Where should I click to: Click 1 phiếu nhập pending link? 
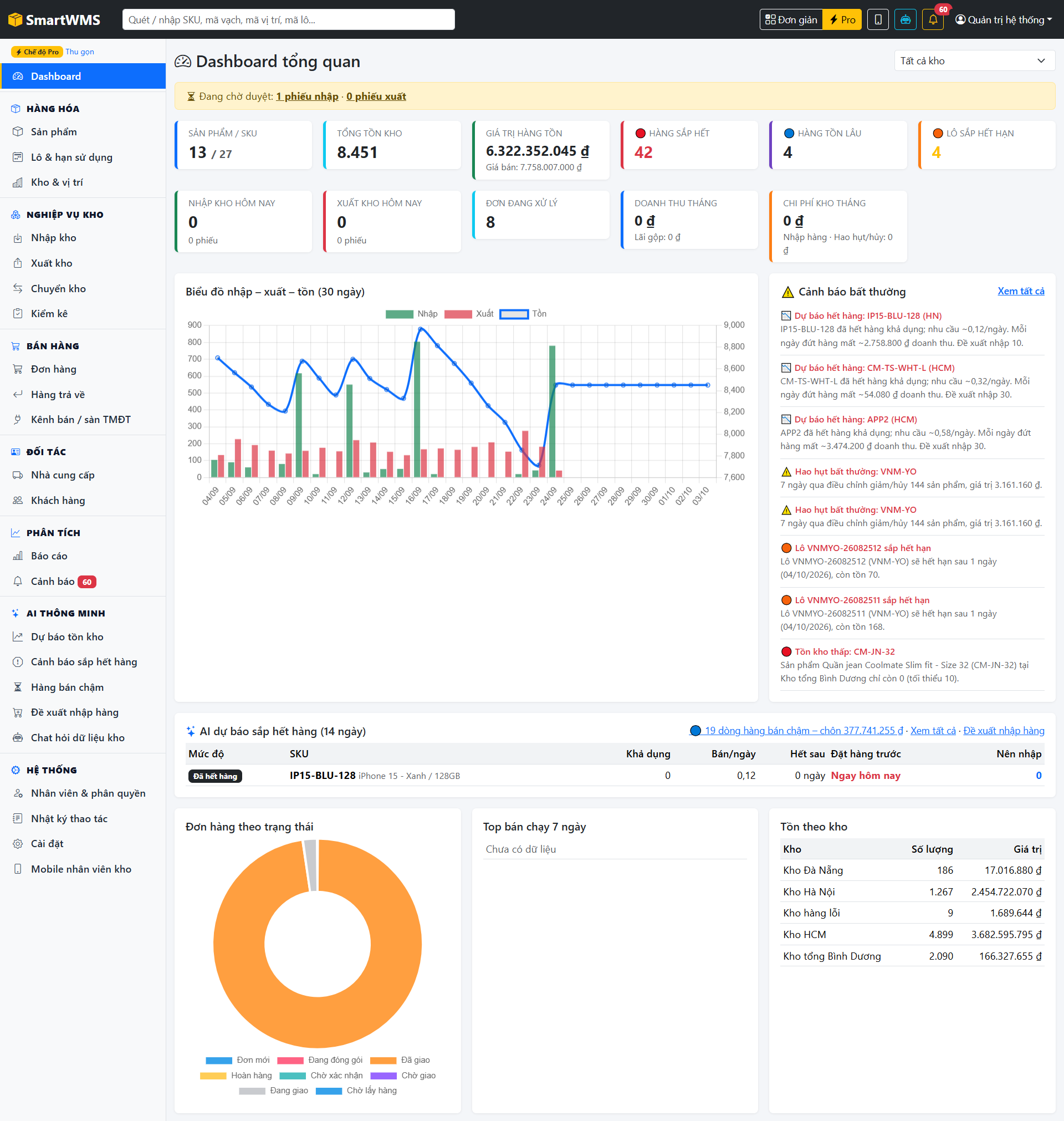point(307,96)
